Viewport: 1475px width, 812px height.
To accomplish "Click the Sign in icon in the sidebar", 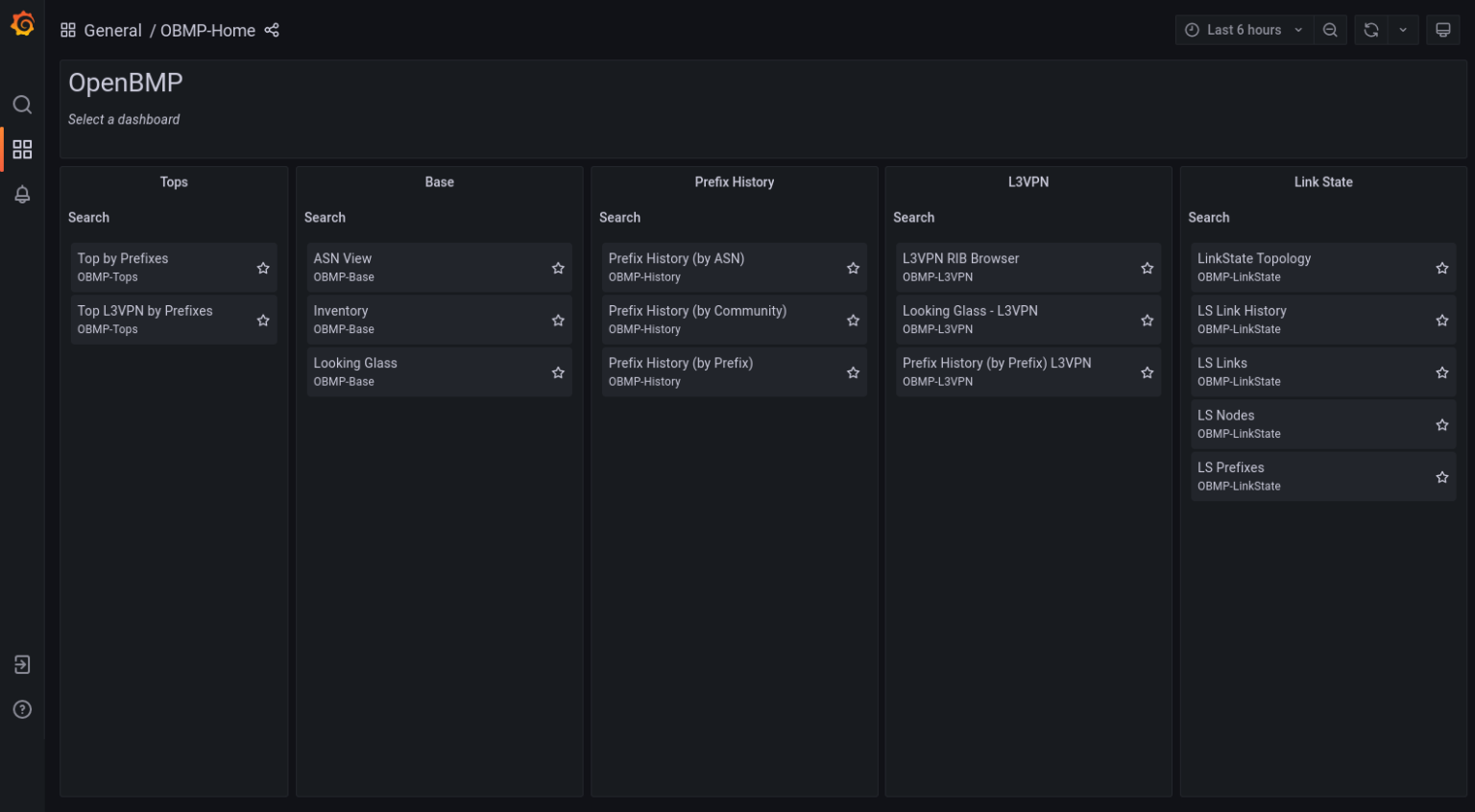I will pyautogui.click(x=22, y=664).
